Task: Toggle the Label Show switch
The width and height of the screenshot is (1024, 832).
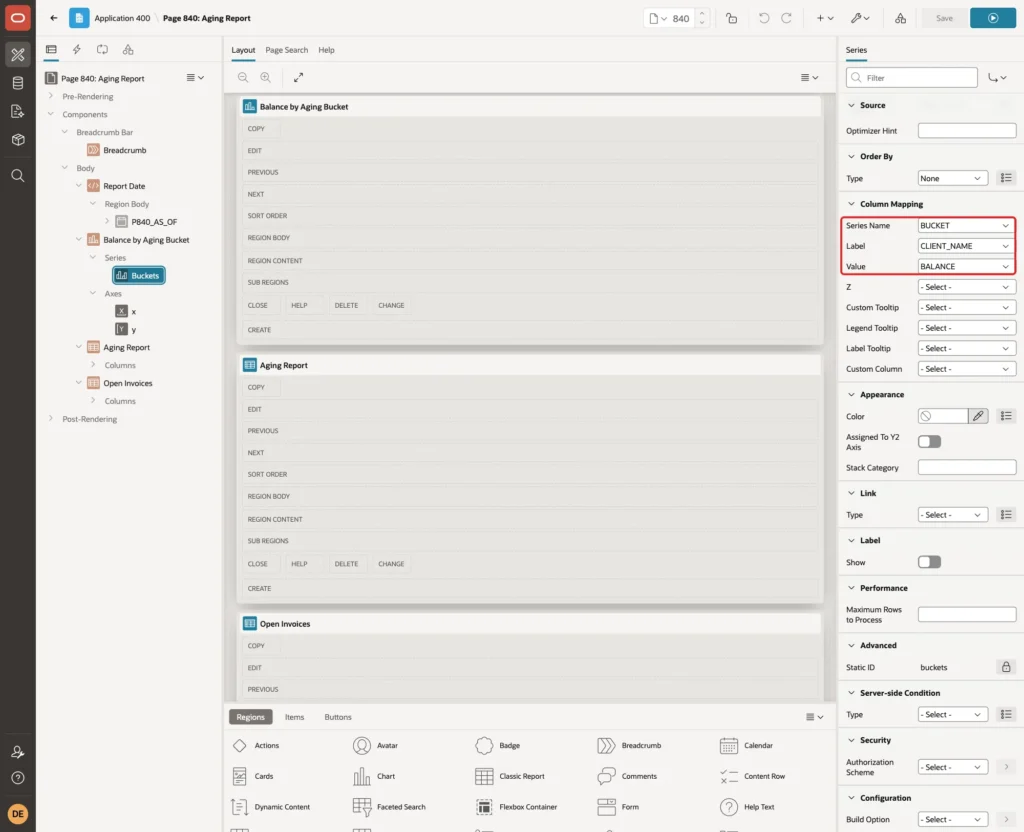Action: point(929,562)
